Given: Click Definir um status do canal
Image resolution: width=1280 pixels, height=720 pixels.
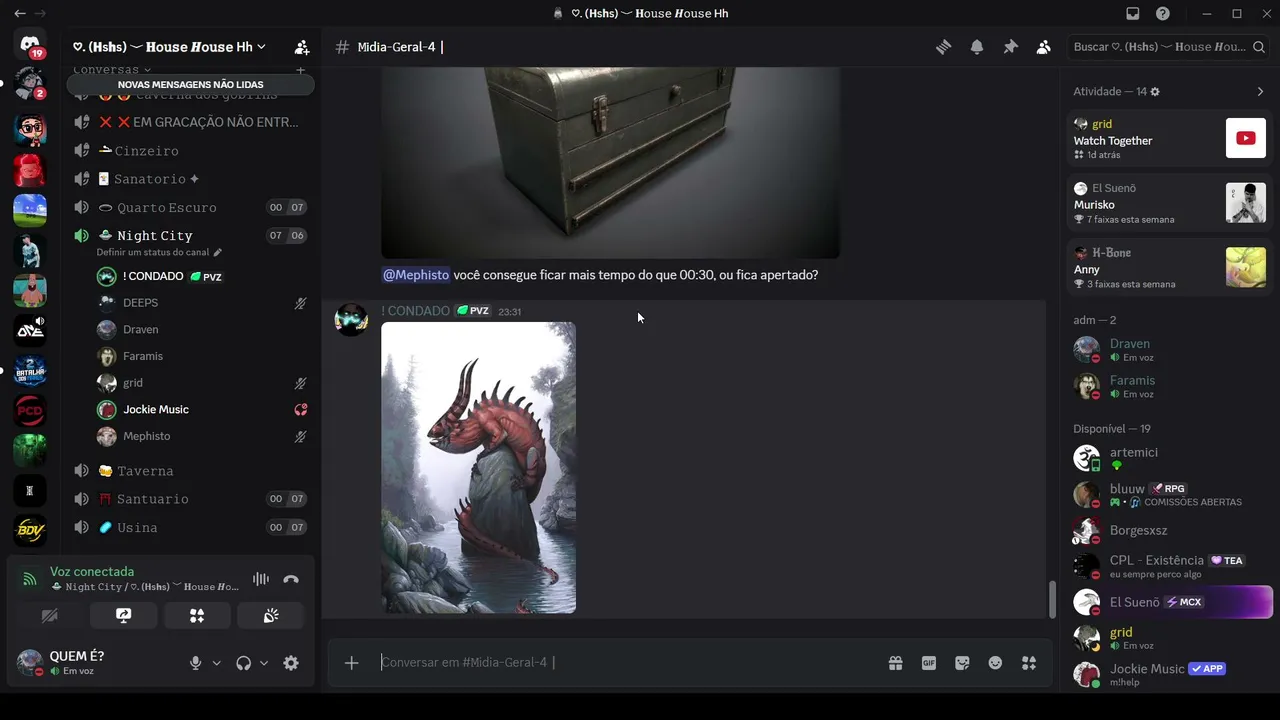Looking at the screenshot, I should (159, 253).
